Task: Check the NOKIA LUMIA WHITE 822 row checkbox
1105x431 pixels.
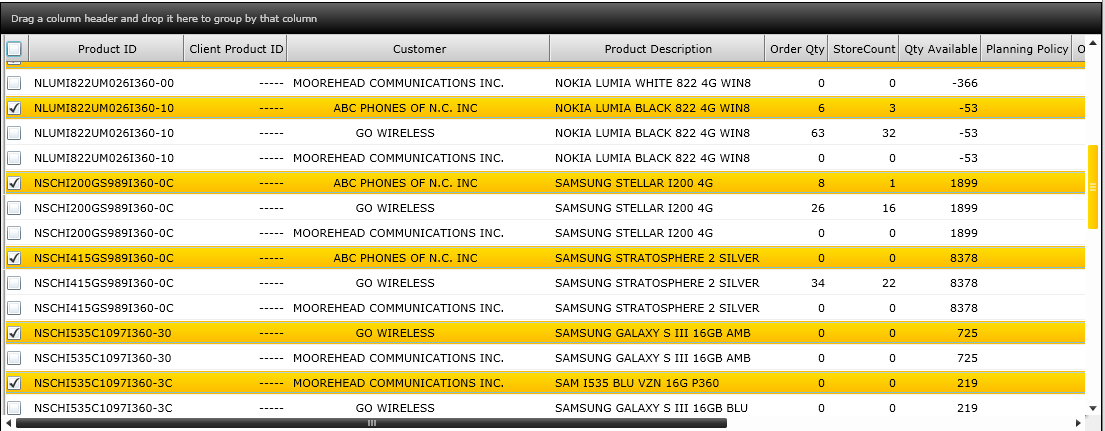Action: (14, 83)
